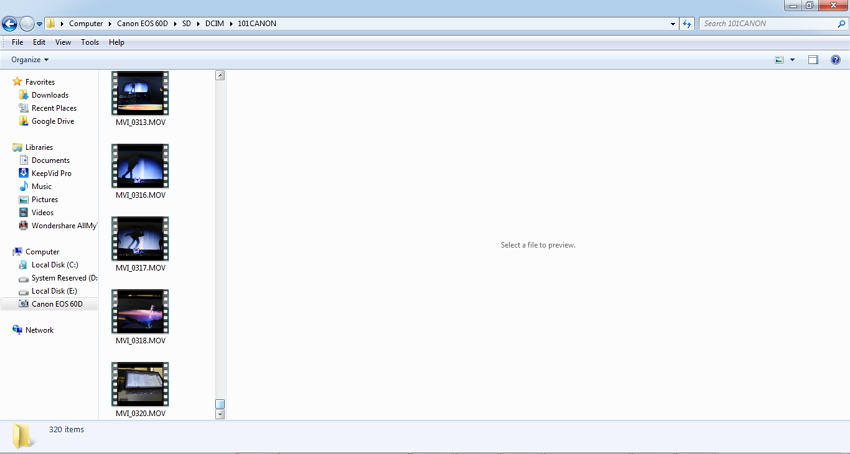This screenshot has height=454, width=850.
Task: Open the Documents library
Action: tap(50, 160)
